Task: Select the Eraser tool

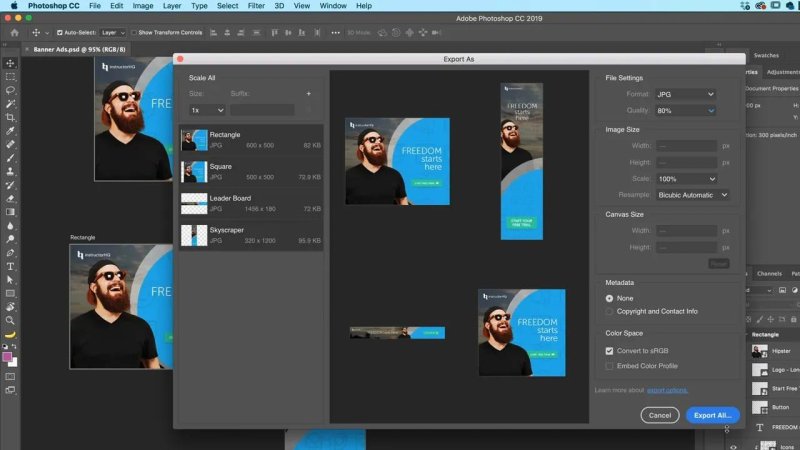Action: 10,198
